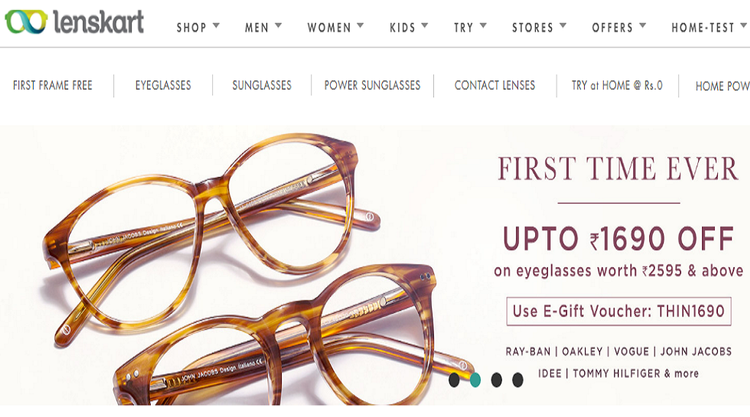Browse CONTACT LENSES
Viewport: 750px width, 417px height.
[x=495, y=86]
